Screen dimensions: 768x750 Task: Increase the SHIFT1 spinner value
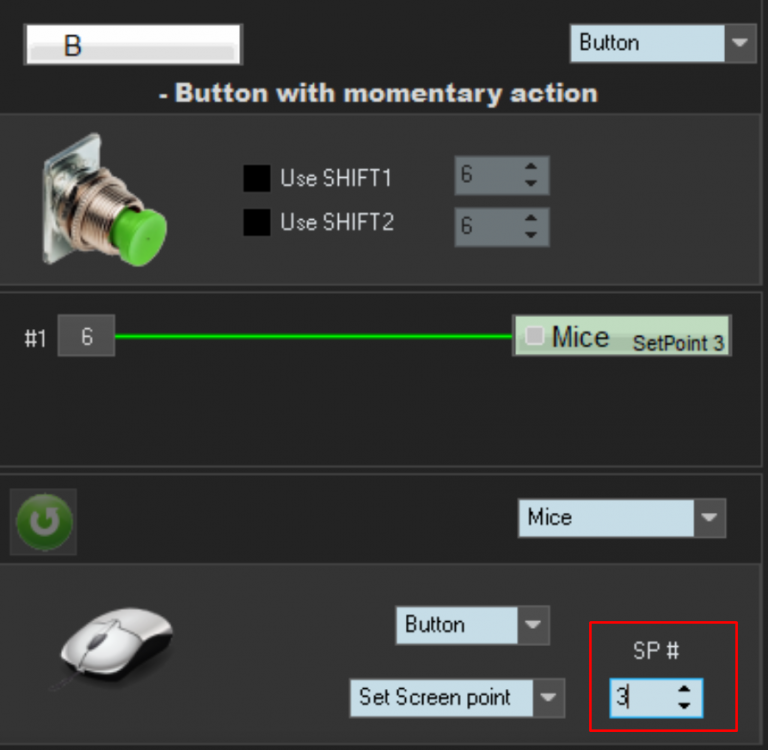[530, 169]
